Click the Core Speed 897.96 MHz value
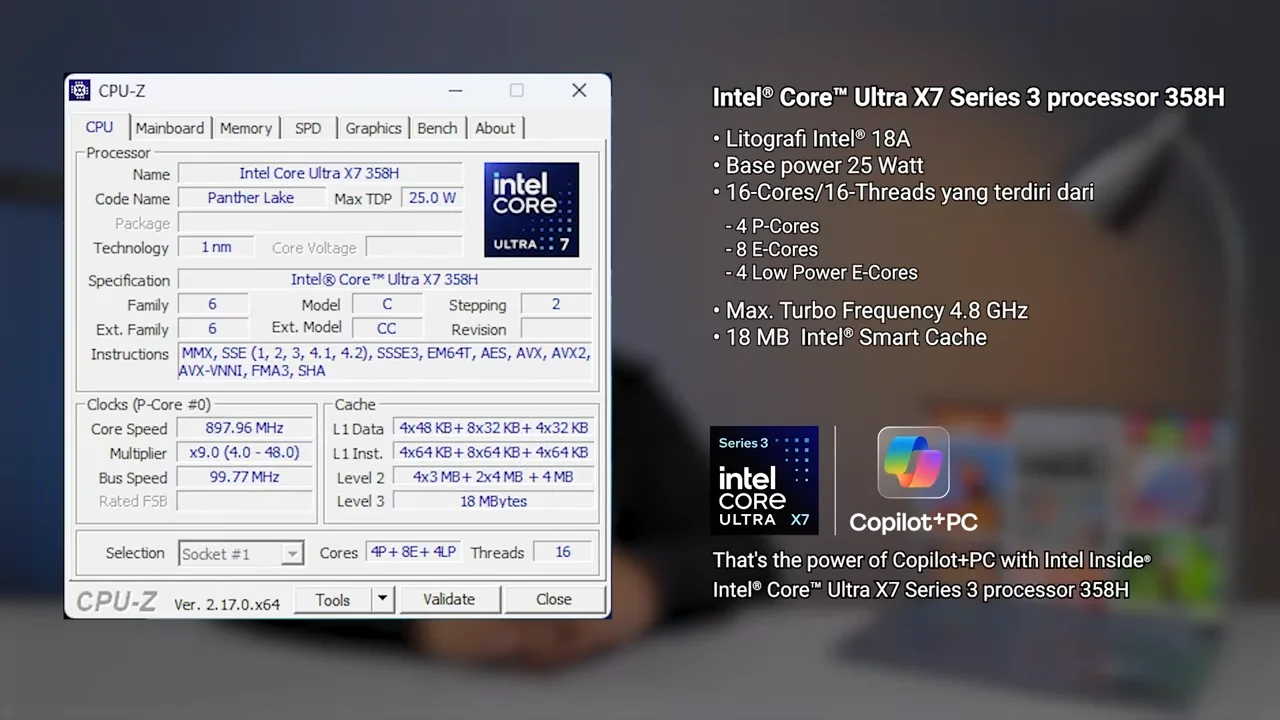 pyautogui.click(x=244, y=428)
